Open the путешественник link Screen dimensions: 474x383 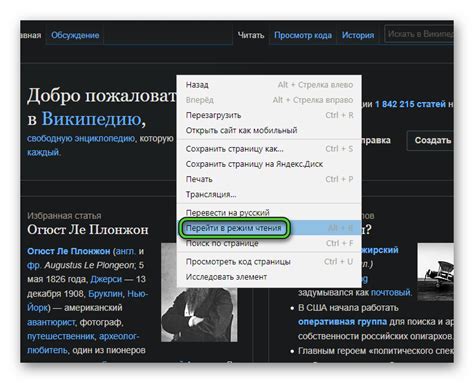coord(61,336)
